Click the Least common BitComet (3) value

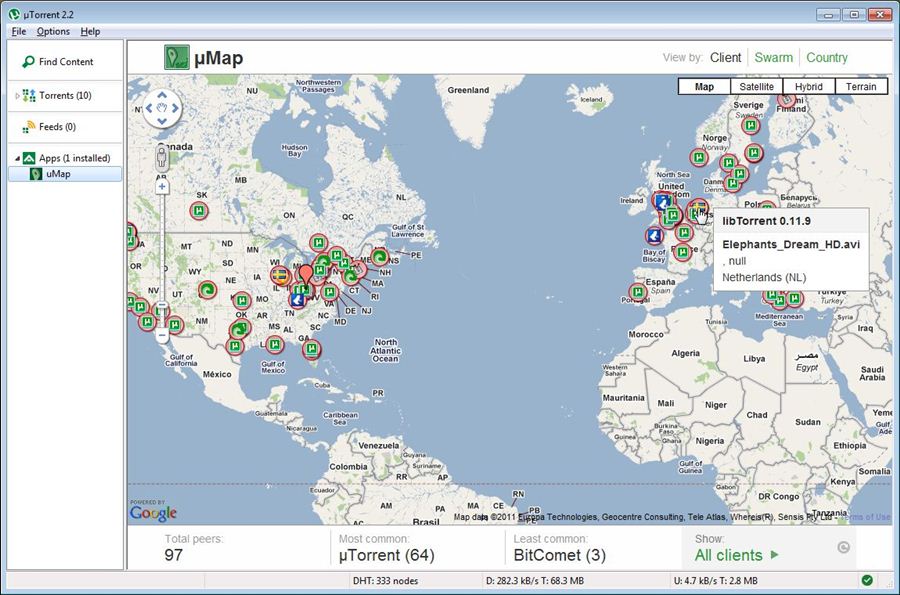click(560, 555)
